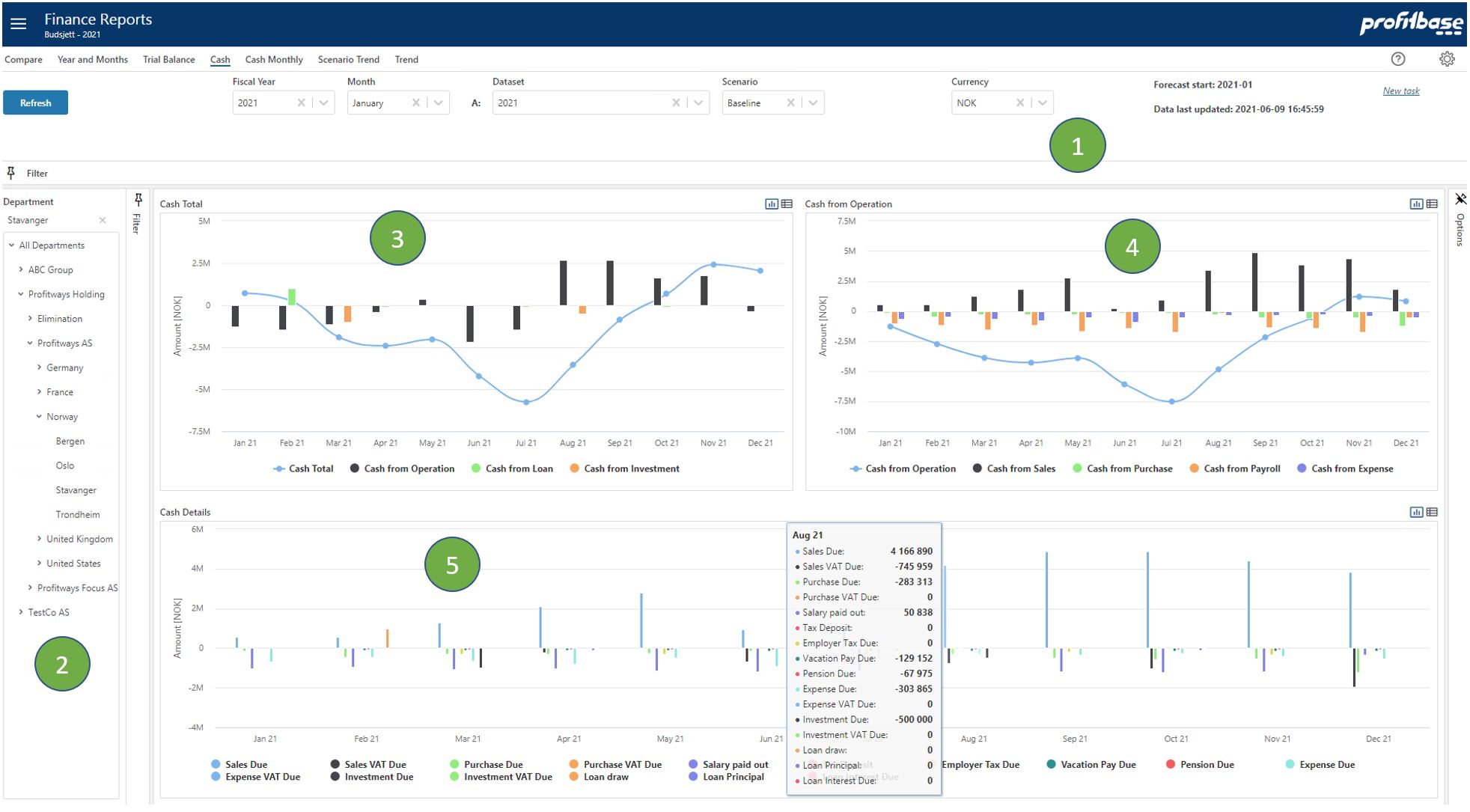
Task: Open the hamburger navigation menu
Action: tap(19, 24)
